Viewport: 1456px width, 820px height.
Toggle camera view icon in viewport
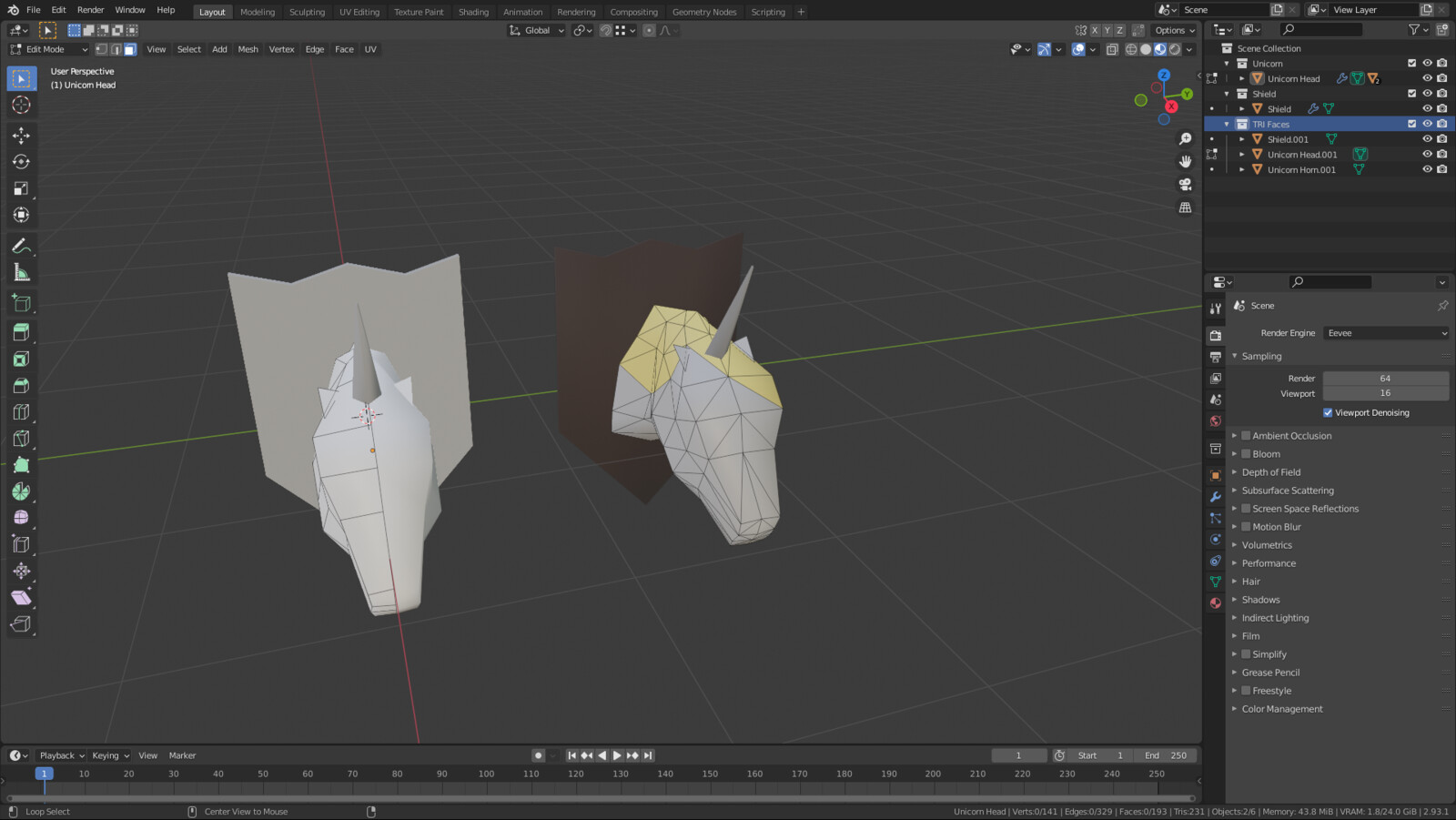1185,184
